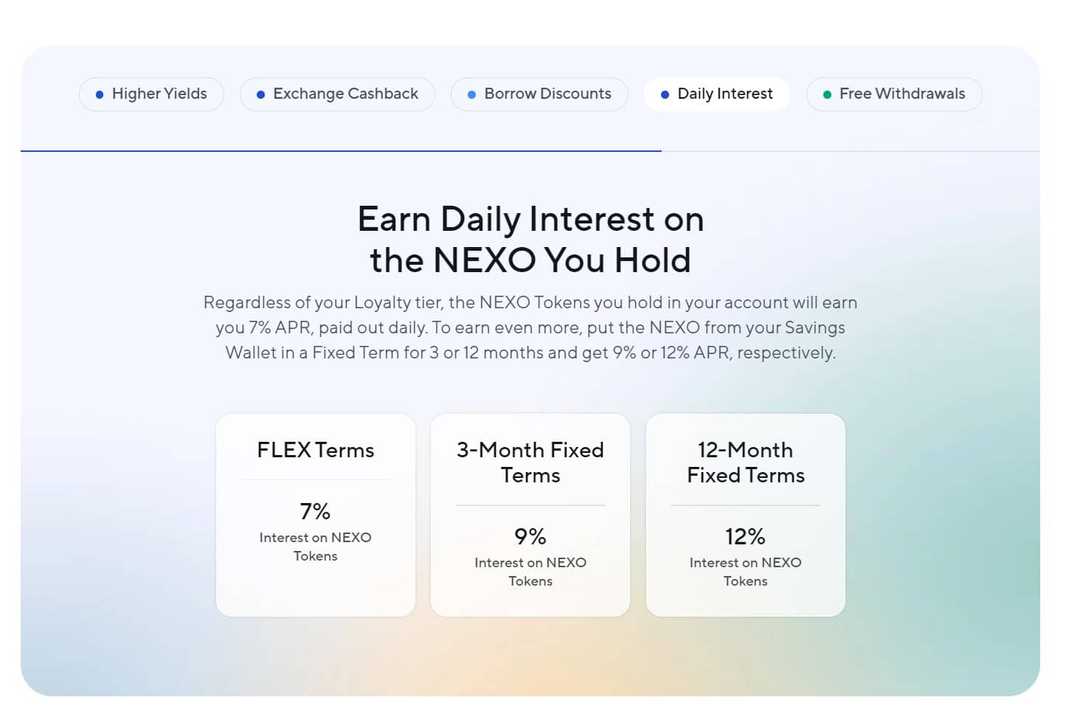Click the 7% rate on FLEX Terms

[x=315, y=511]
